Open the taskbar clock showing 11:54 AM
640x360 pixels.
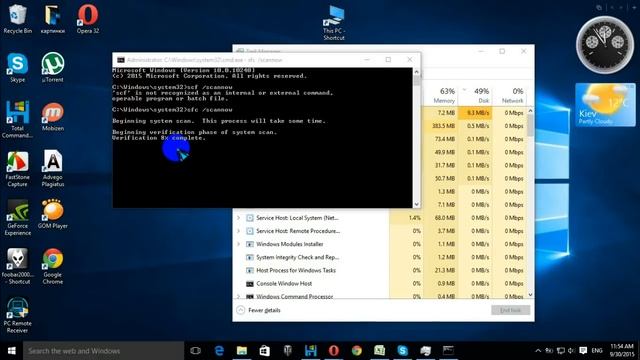622,350
